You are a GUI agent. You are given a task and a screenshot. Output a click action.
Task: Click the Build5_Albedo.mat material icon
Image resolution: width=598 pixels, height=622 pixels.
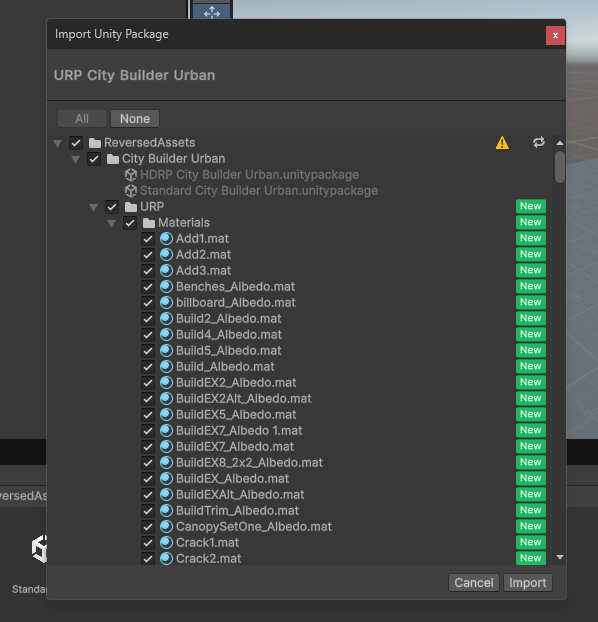[x=166, y=351]
